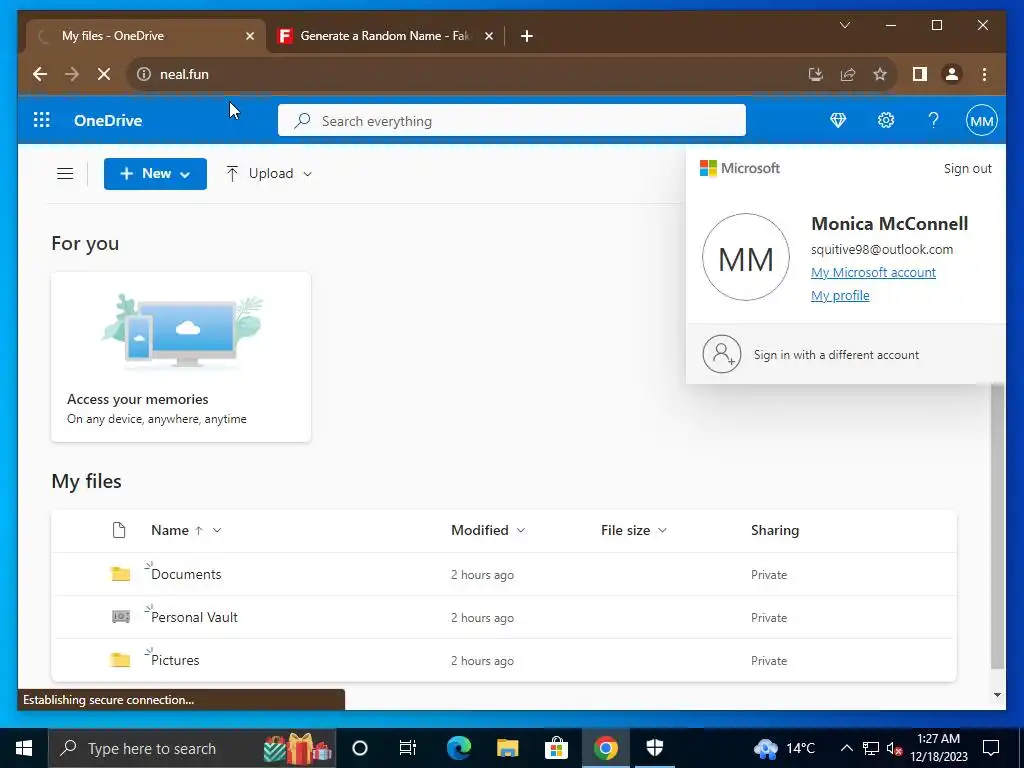This screenshot has width=1024, height=768.
Task: Open the Windows Start menu
Action: [24, 748]
